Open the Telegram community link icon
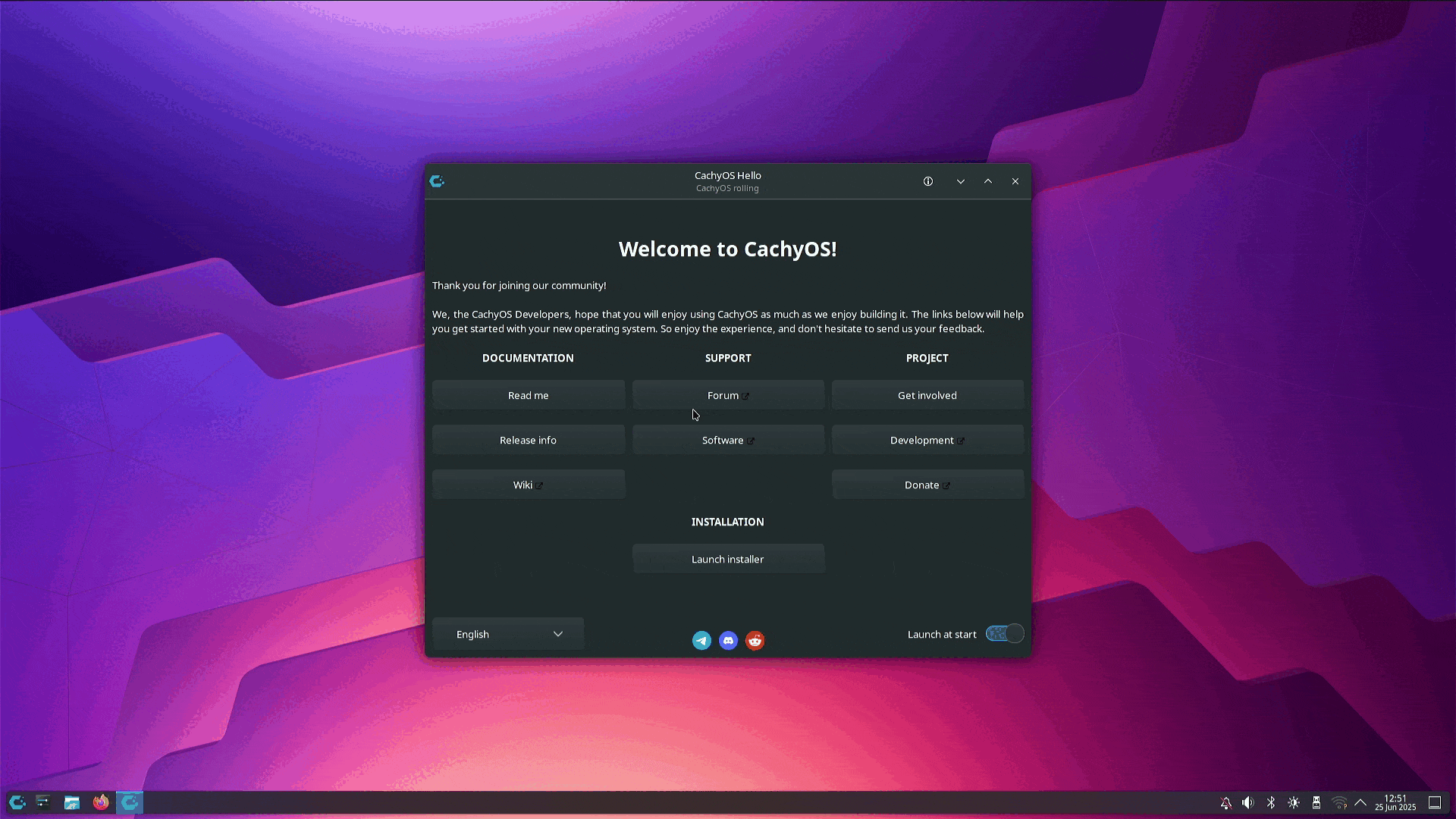The width and height of the screenshot is (1456, 819). pyautogui.click(x=701, y=641)
